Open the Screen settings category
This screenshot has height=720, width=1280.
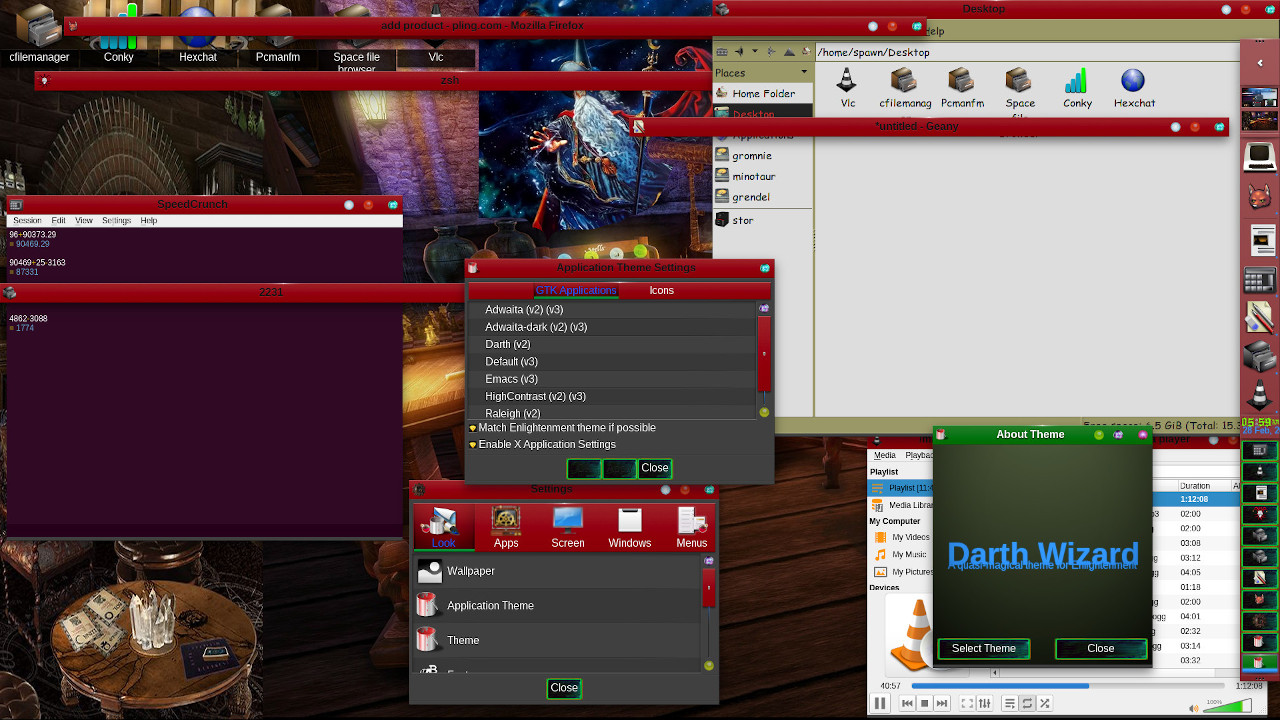pyautogui.click(x=568, y=527)
